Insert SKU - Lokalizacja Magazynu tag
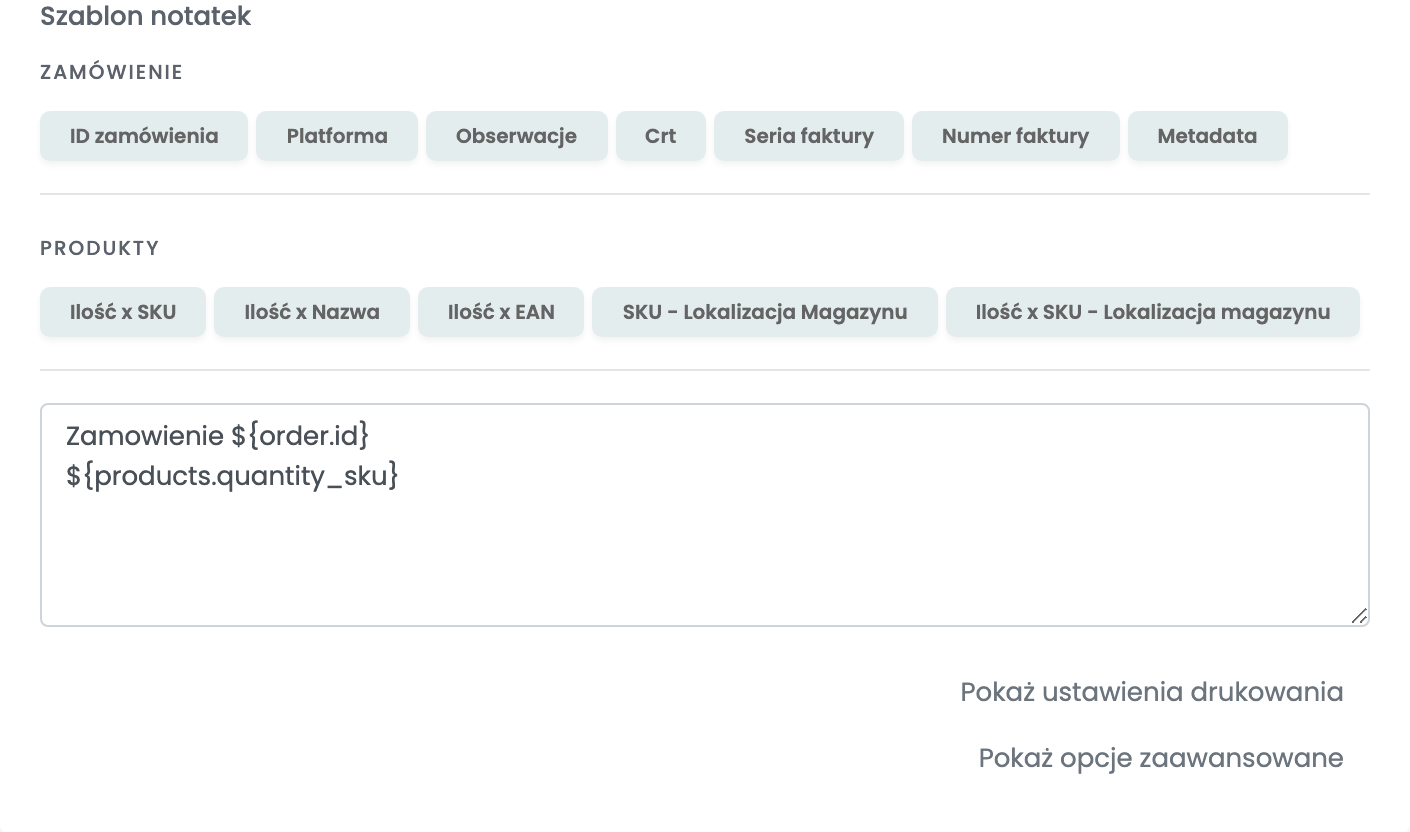The image size is (1410, 832). [x=765, y=312]
